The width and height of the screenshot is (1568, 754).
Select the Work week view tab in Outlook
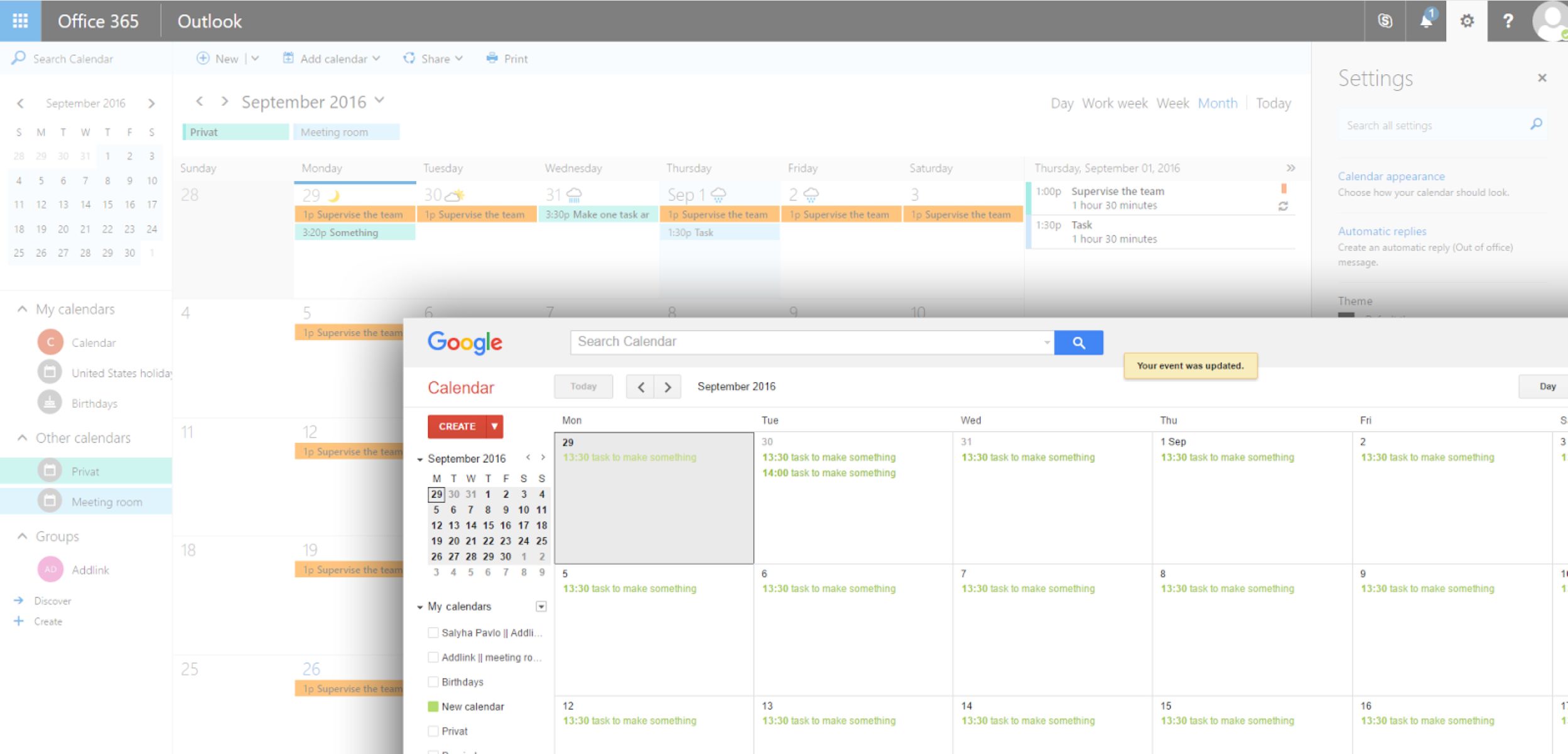[1113, 102]
